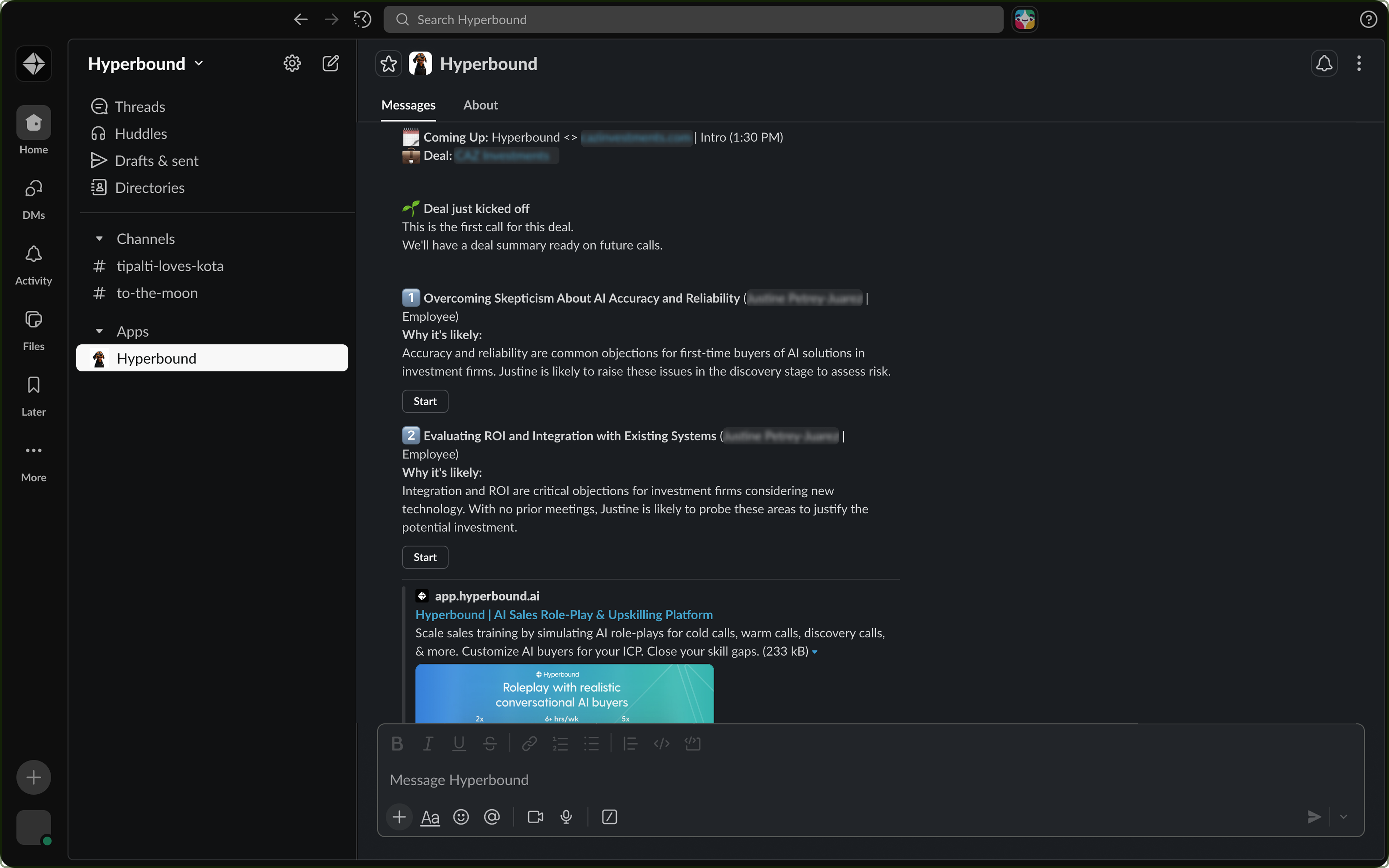Screen dimensions: 1389x868
Task: Record a video clip with camera icon
Action: pos(535,817)
